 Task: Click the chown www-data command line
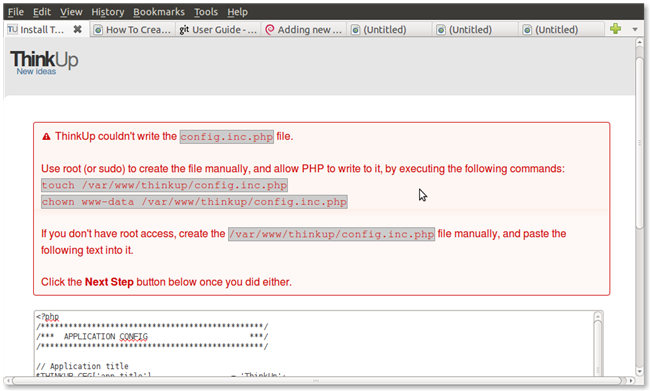(194, 202)
